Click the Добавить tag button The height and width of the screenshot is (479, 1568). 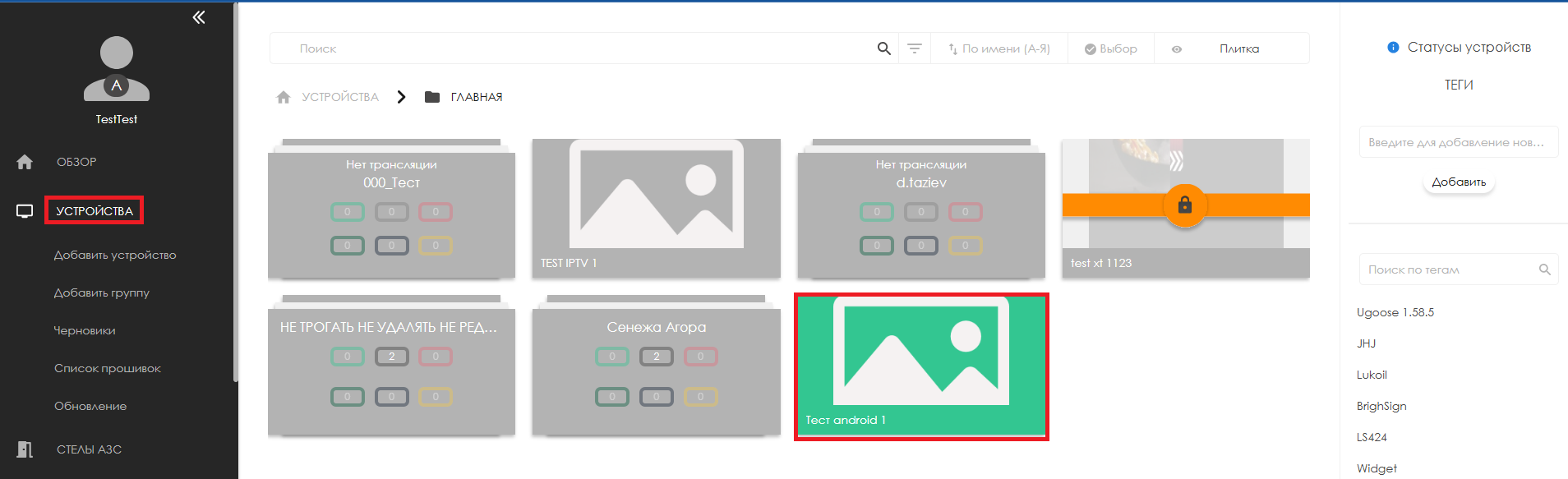[x=1459, y=182]
